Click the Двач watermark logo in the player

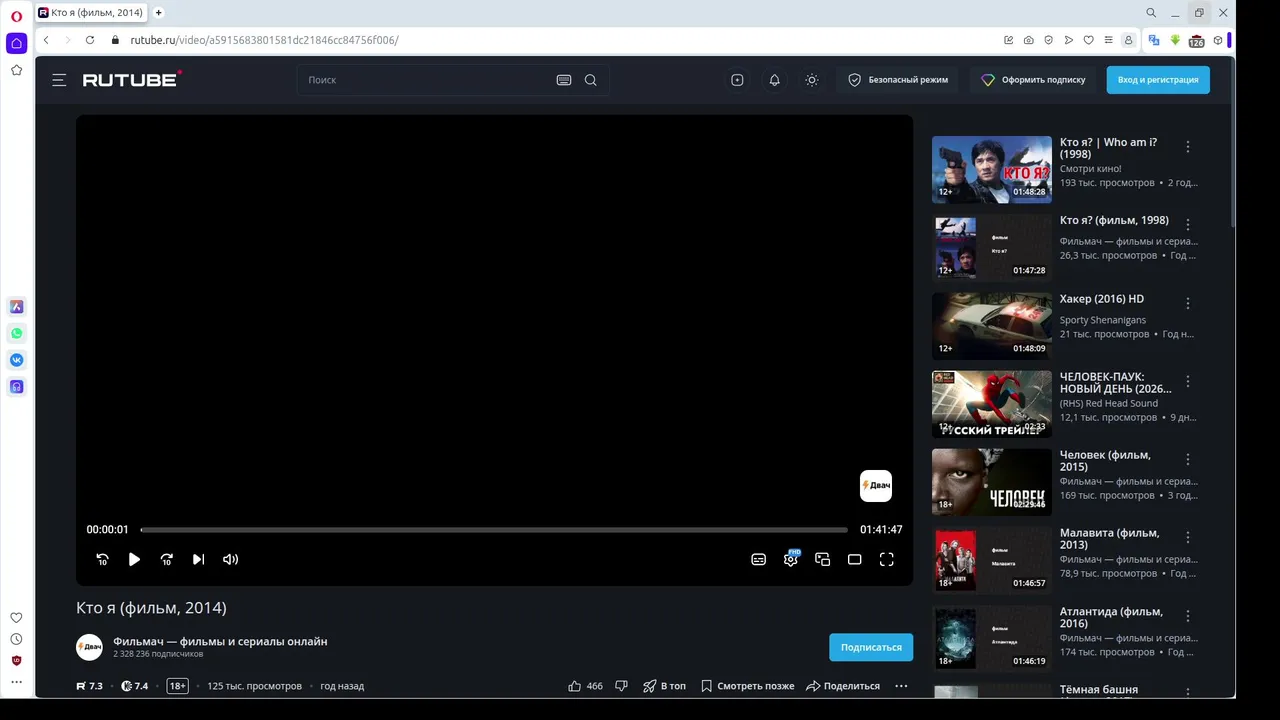coord(876,485)
